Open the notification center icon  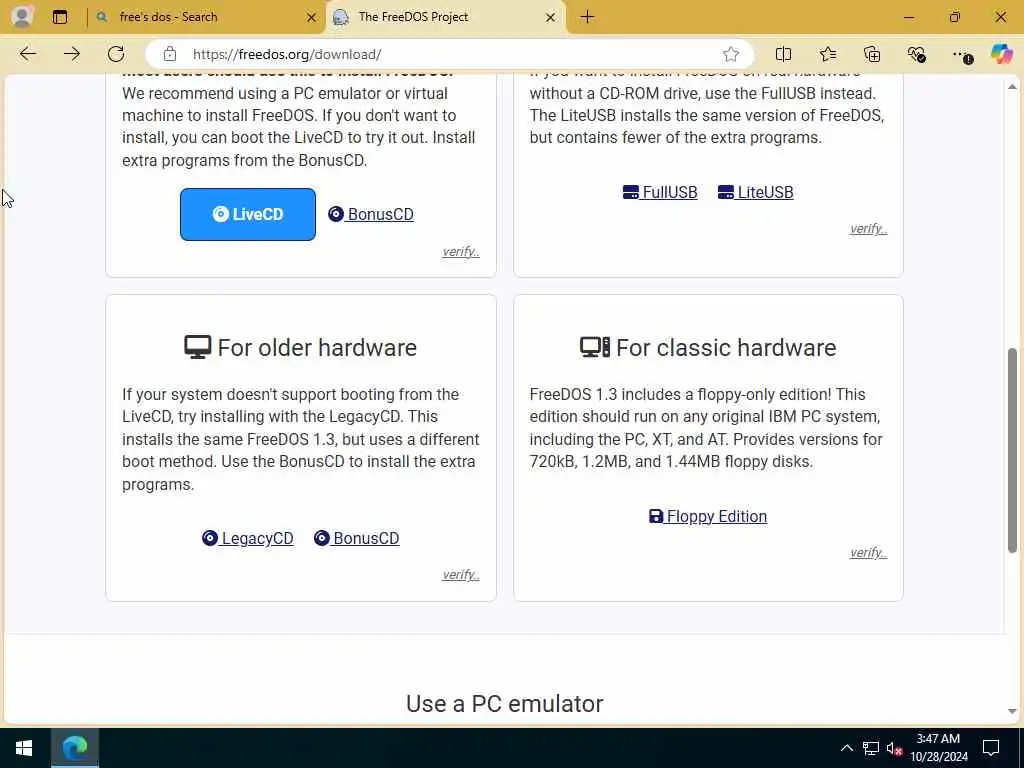pos(991,748)
